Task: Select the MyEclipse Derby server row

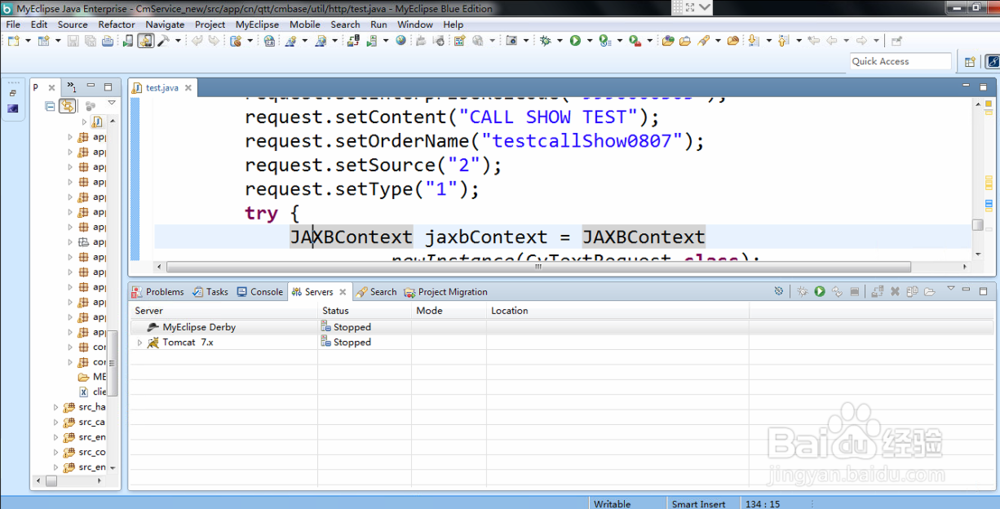Action: [x=564, y=327]
